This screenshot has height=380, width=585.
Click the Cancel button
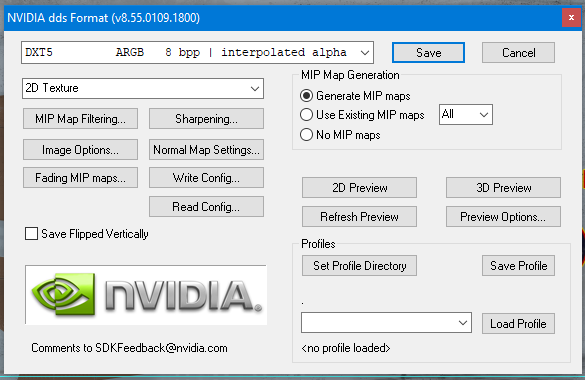518,53
